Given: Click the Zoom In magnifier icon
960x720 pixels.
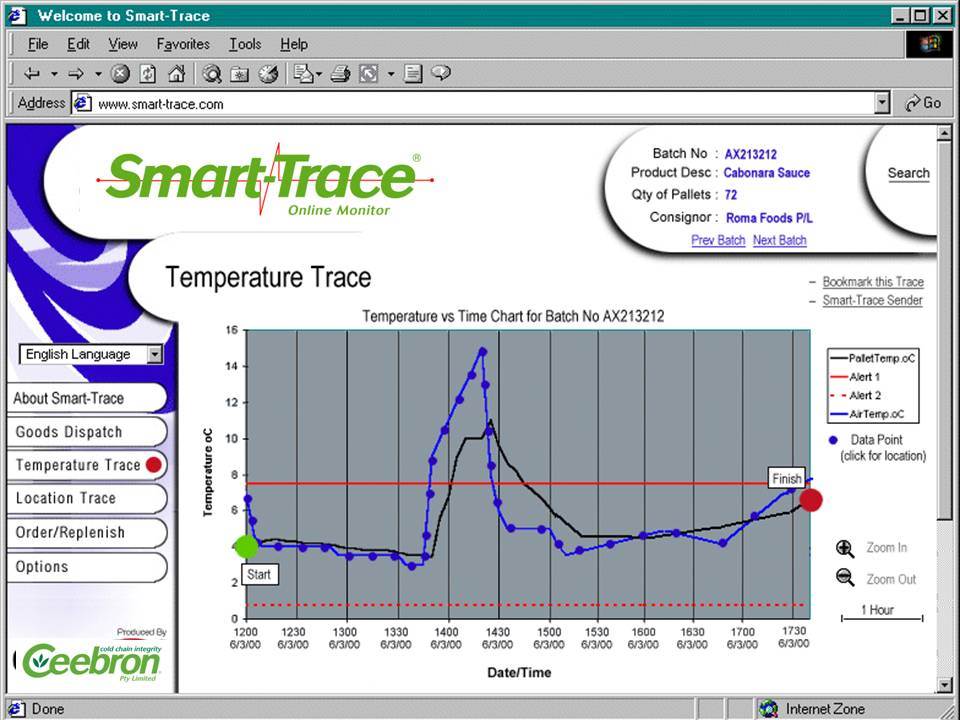Looking at the screenshot, I should (845, 549).
